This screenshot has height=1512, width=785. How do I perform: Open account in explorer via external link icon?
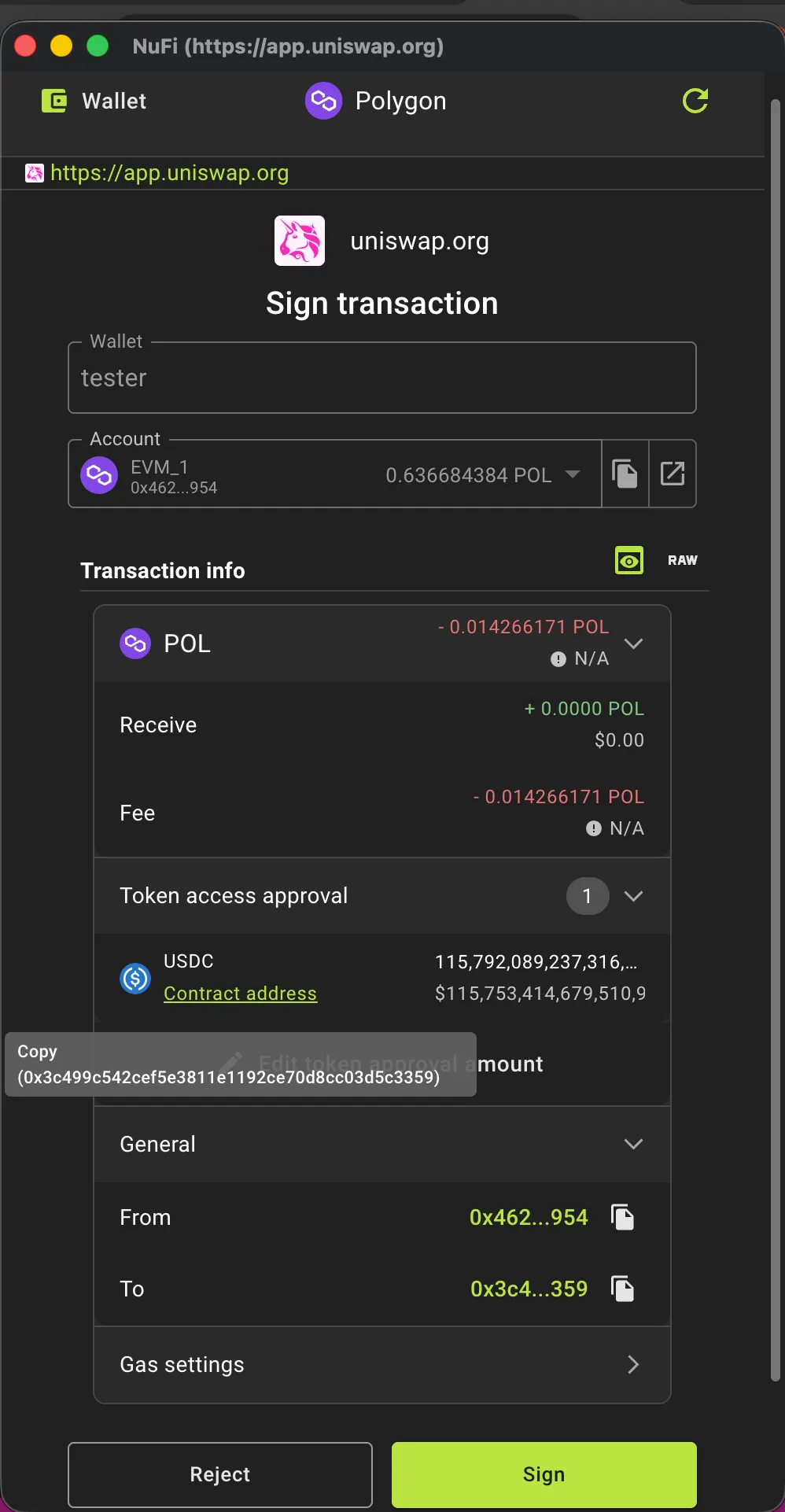[x=673, y=474]
